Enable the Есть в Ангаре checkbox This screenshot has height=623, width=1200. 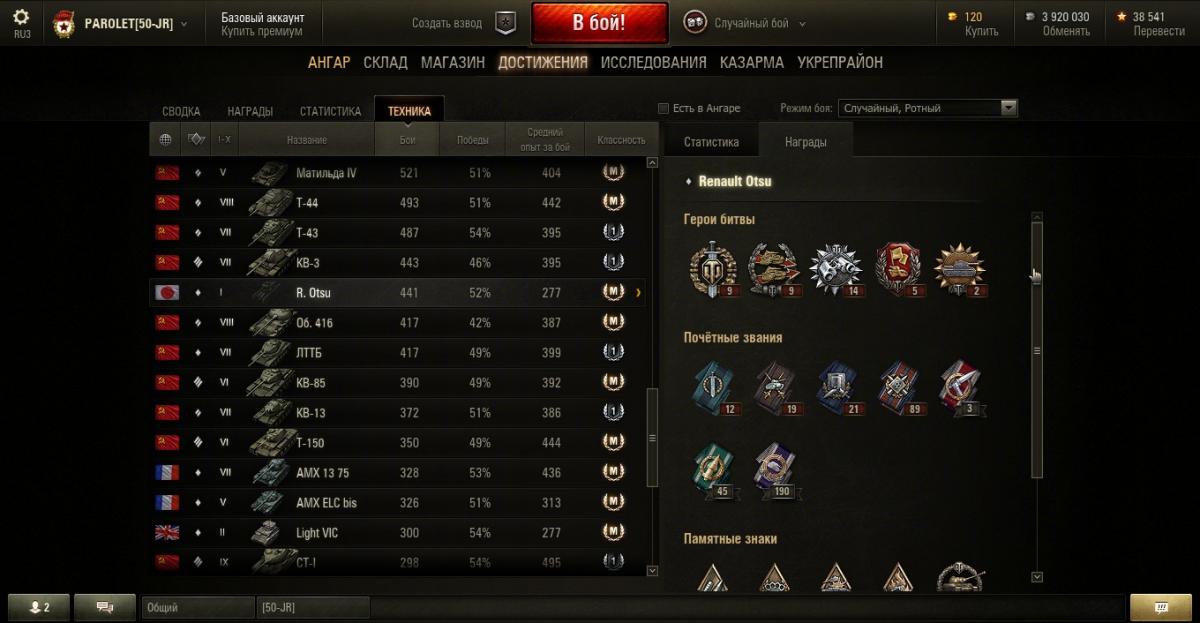(663, 108)
